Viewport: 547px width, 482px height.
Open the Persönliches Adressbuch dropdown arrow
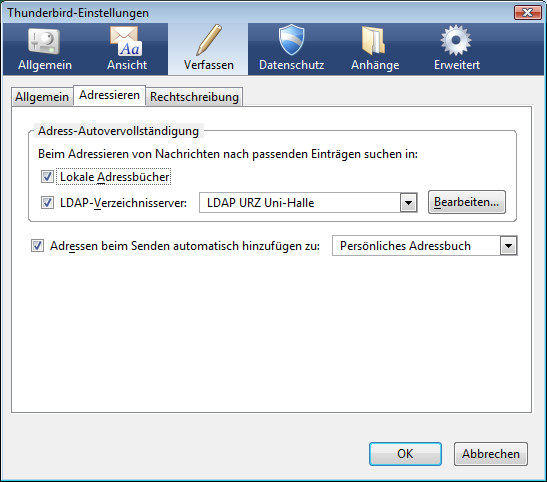pyautogui.click(x=508, y=246)
